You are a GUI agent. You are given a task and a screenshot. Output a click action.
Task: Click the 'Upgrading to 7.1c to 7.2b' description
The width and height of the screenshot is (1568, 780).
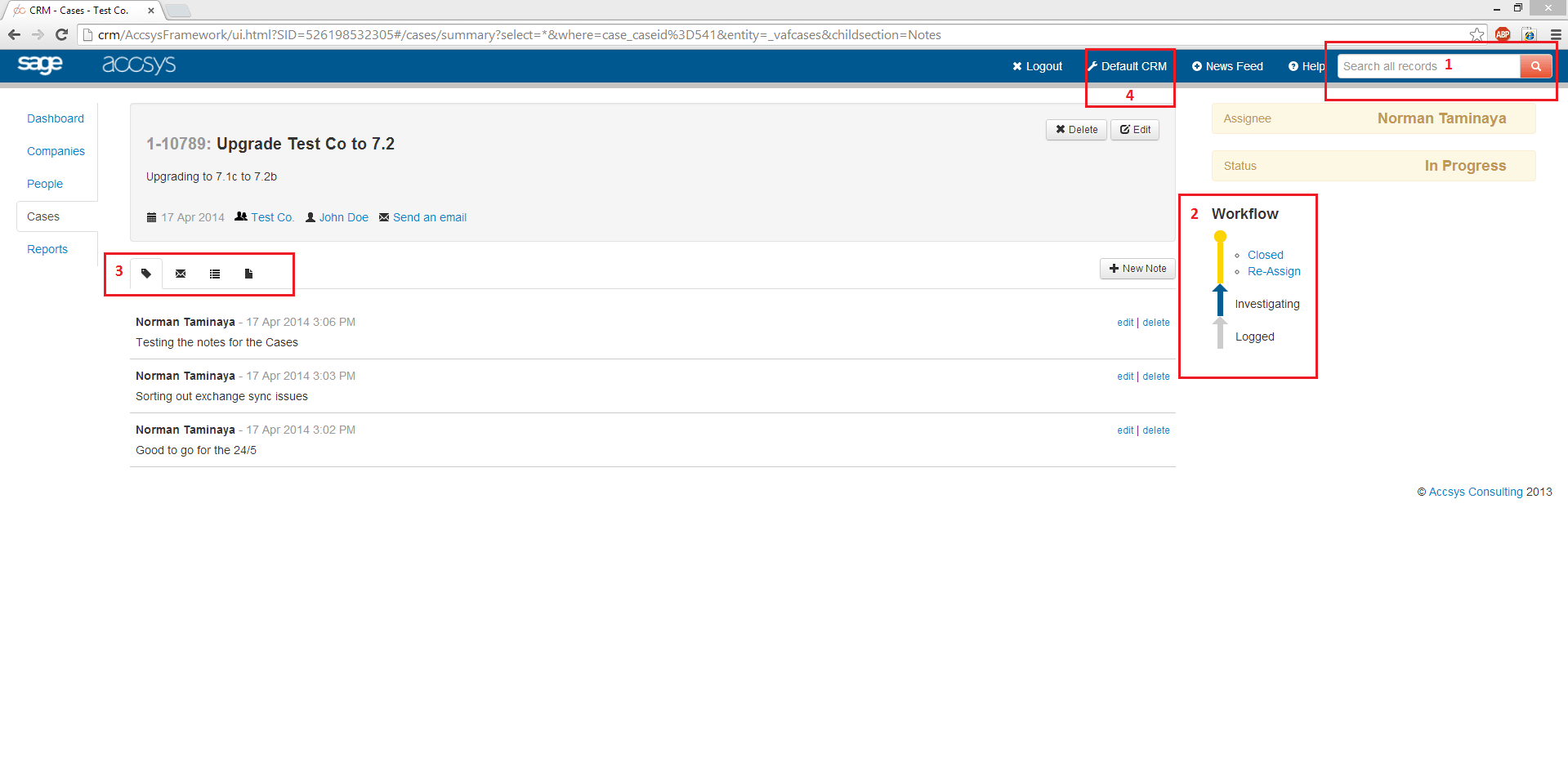[212, 176]
